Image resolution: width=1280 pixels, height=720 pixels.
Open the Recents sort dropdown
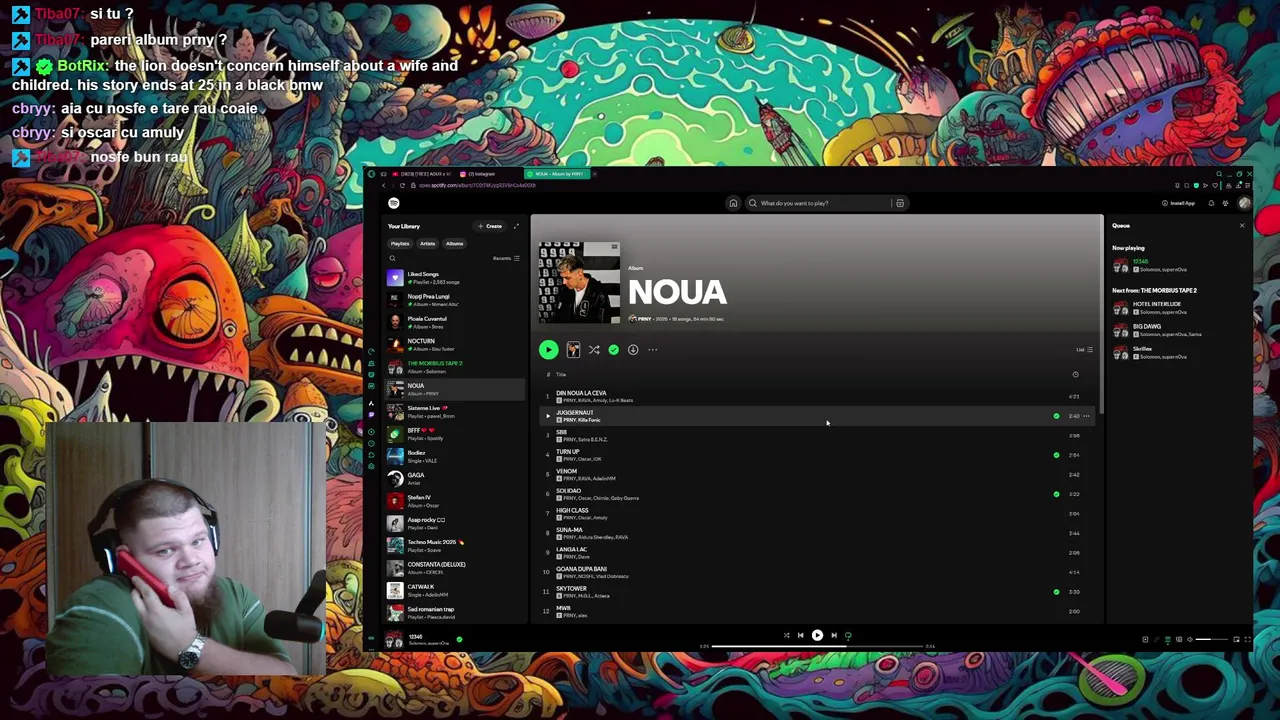[506, 258]
